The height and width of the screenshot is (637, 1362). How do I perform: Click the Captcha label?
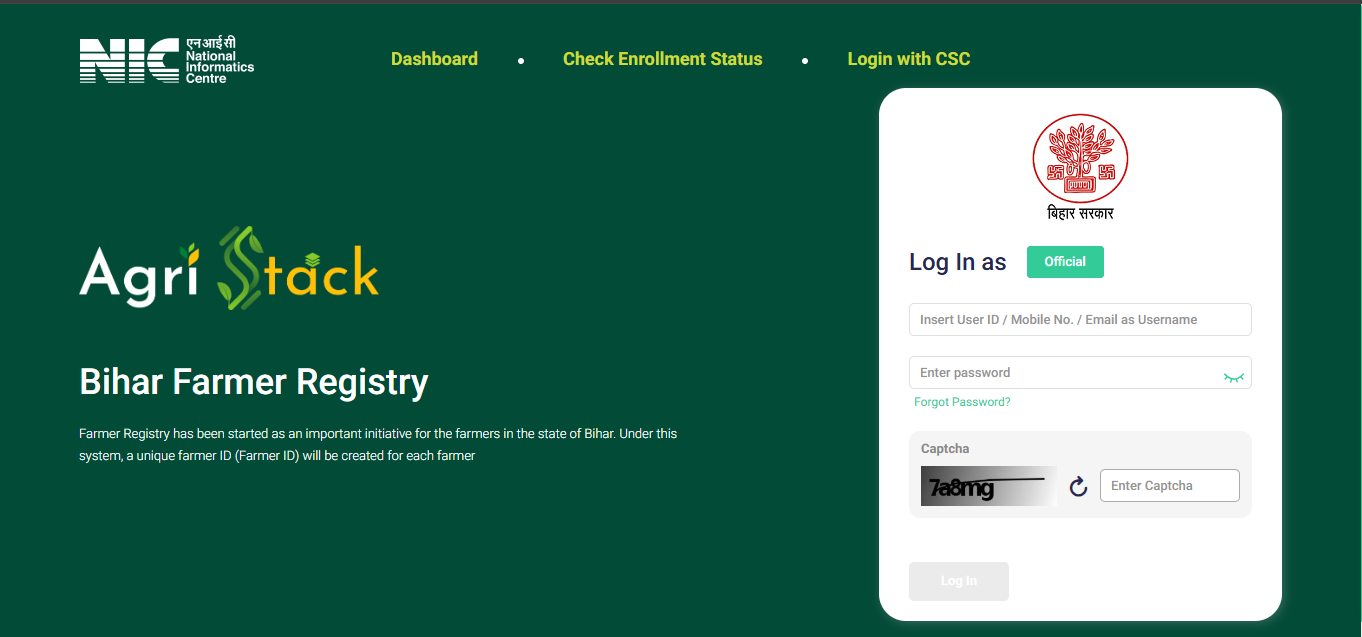click(x=945, y=449)
